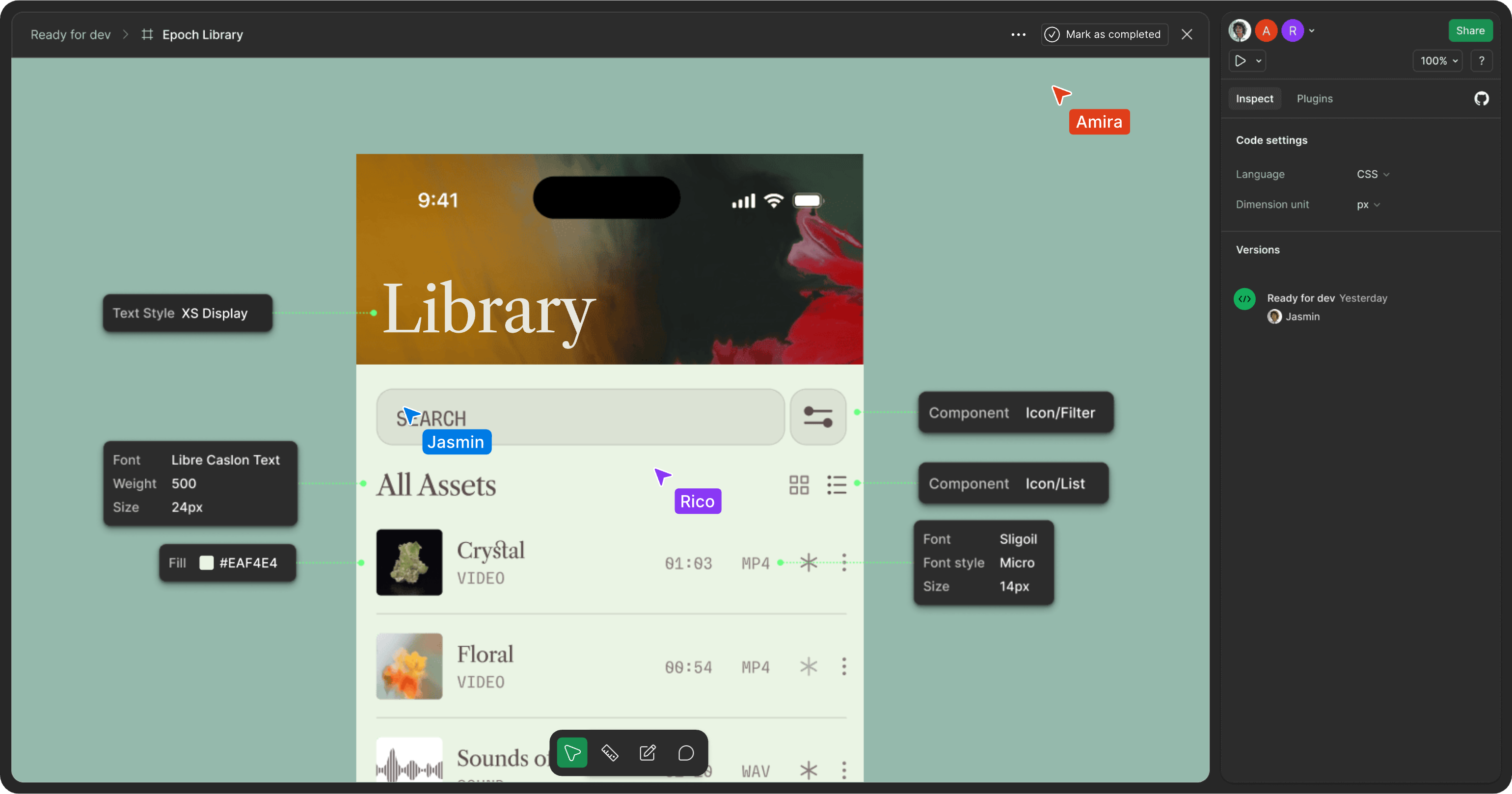Open the Dimension unit px dropdown
The height and width of the screenshot is (794, 1512).
(x=1368, y=204)
